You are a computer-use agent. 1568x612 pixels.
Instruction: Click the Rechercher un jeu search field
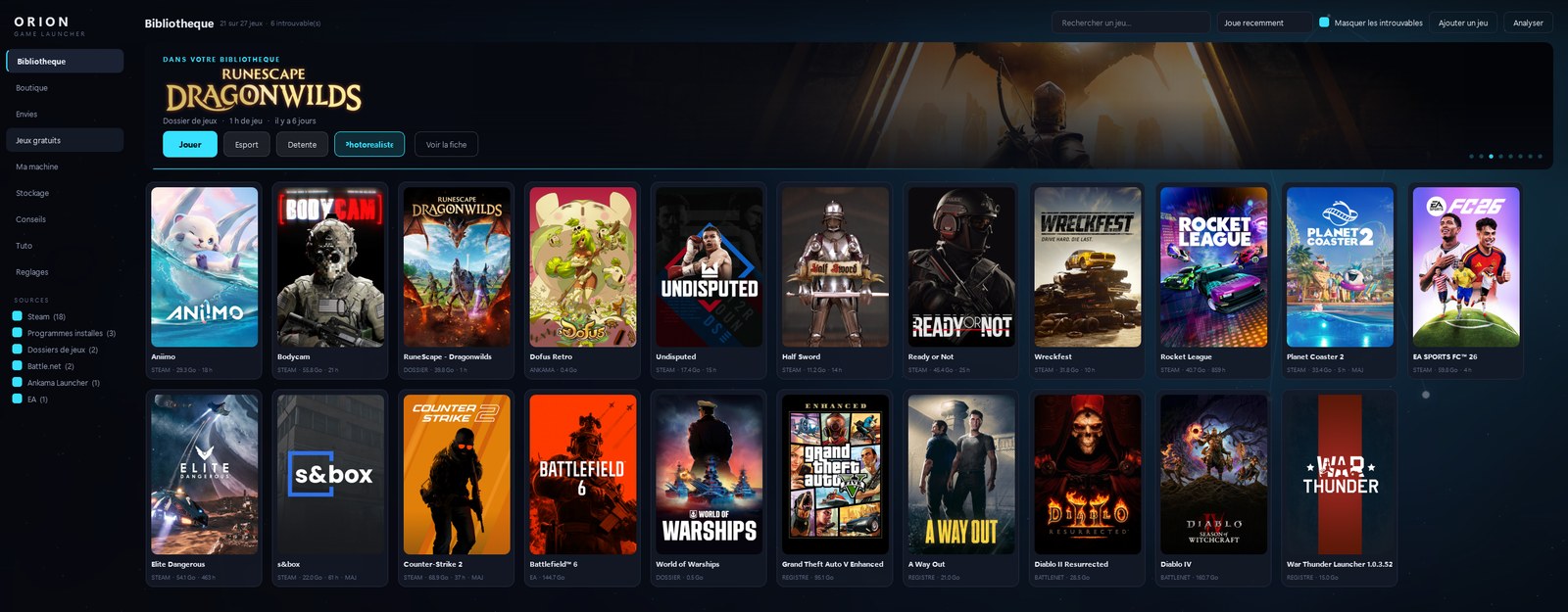click(1131, 23)
